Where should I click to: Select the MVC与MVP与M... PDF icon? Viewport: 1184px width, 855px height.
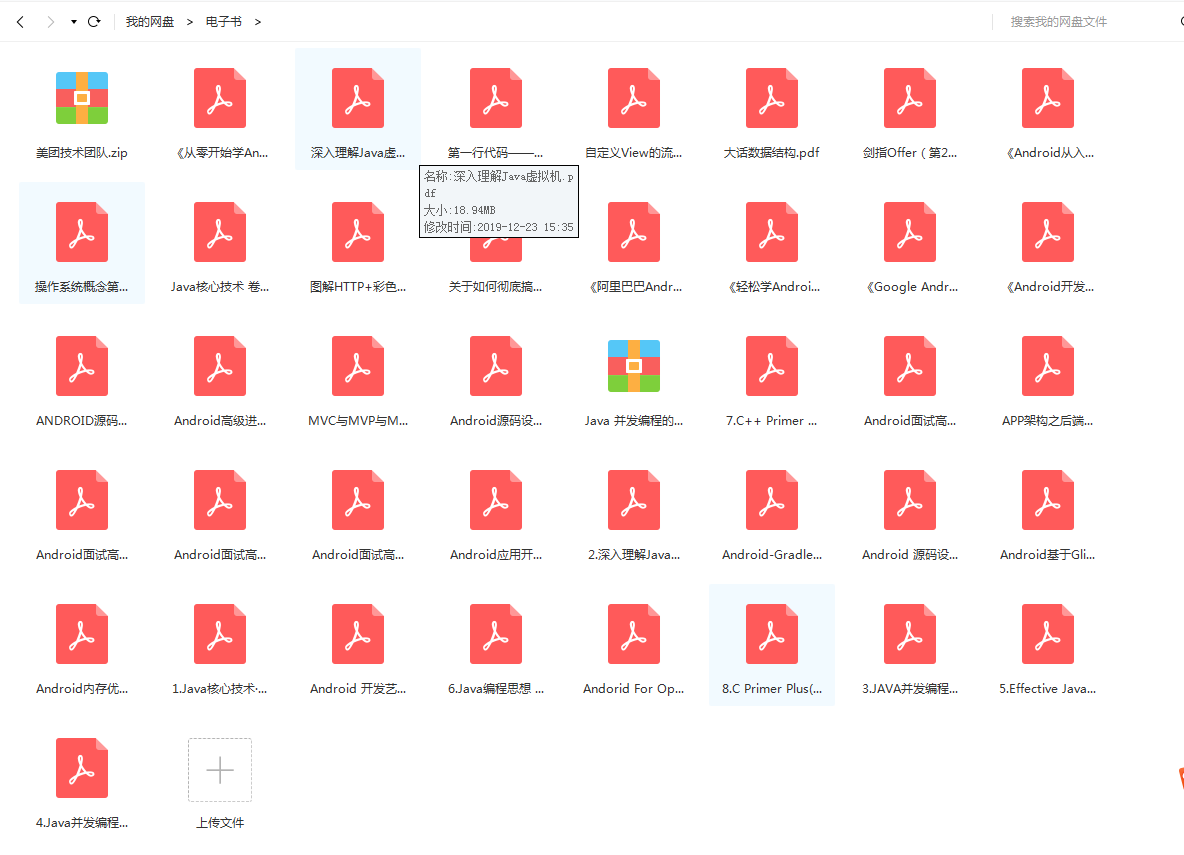click(x=358, y=366)
